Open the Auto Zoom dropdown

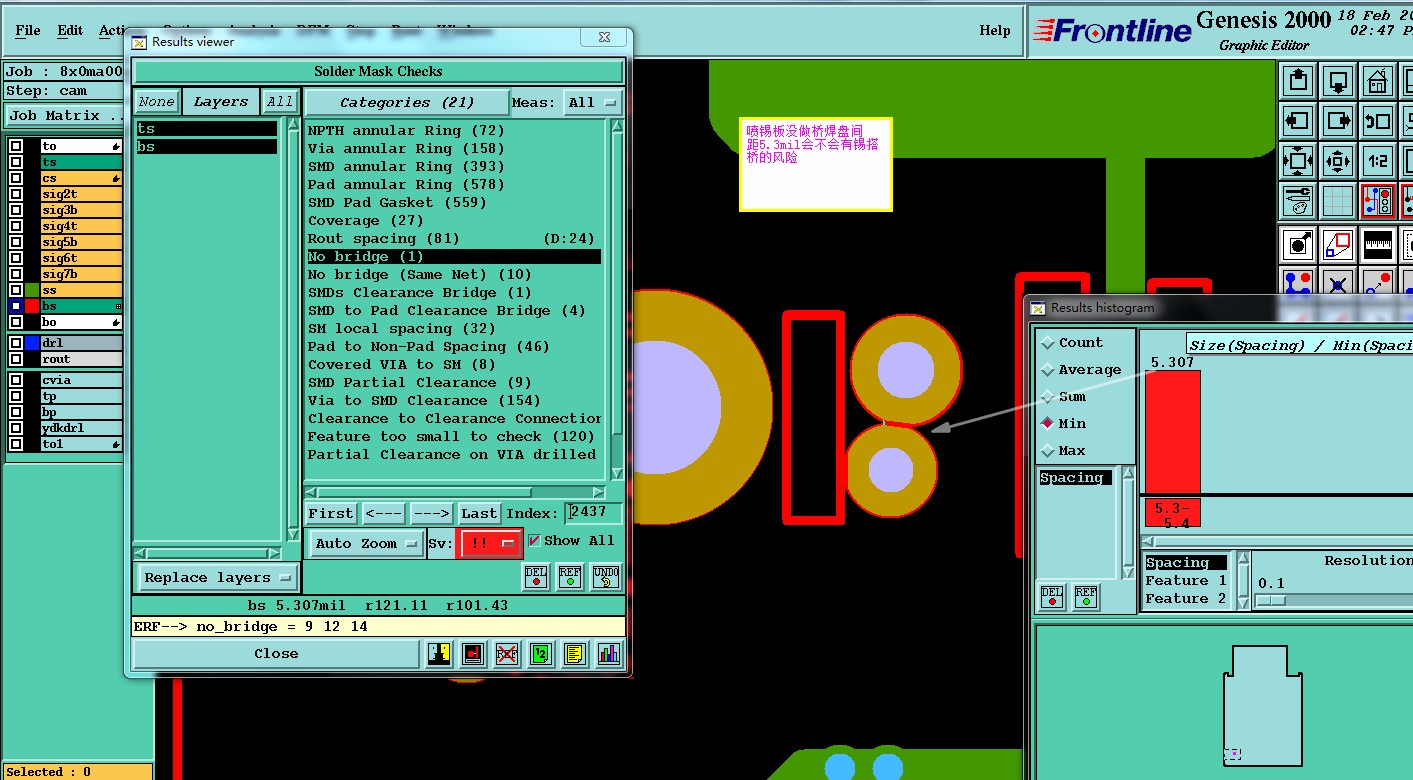[x=365, y=544]
